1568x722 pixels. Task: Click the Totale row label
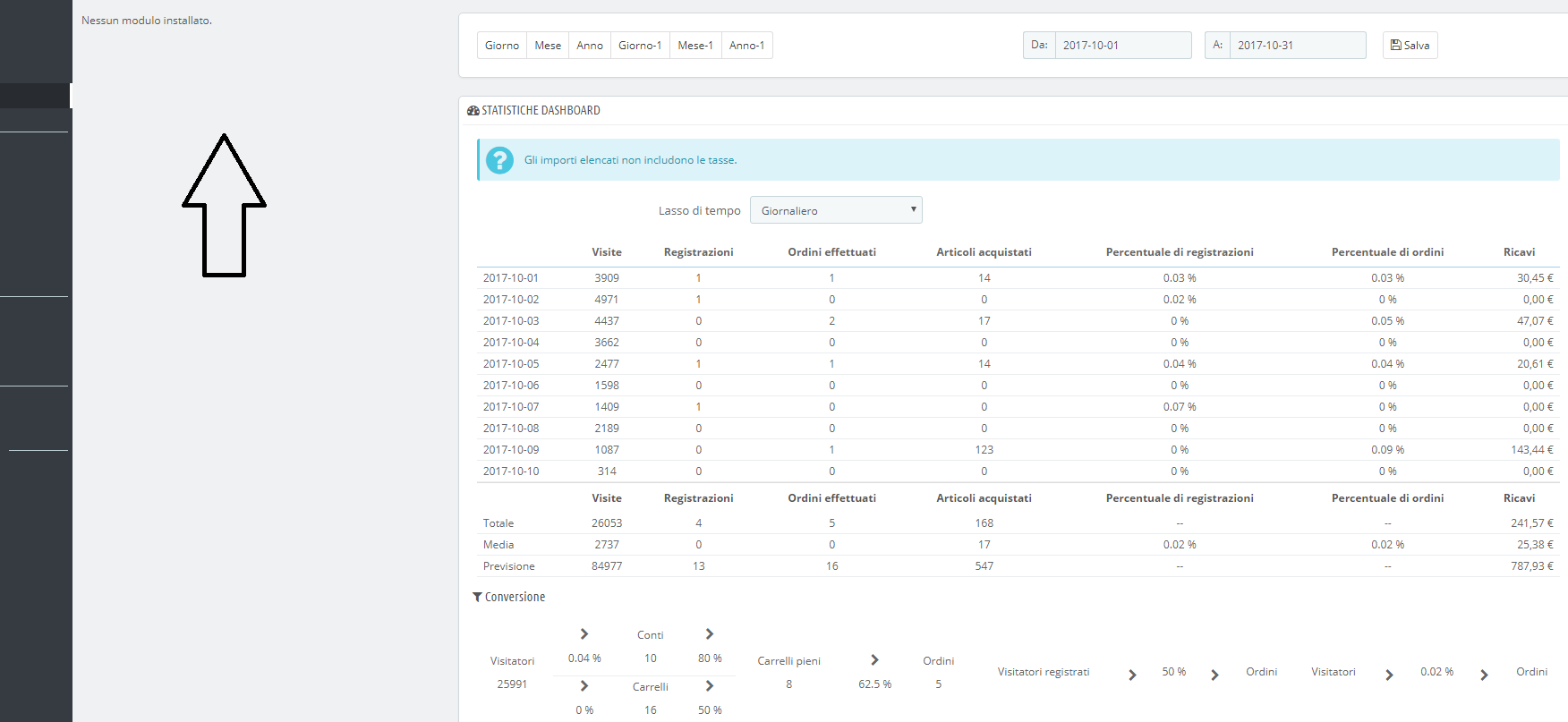(499, 523)
